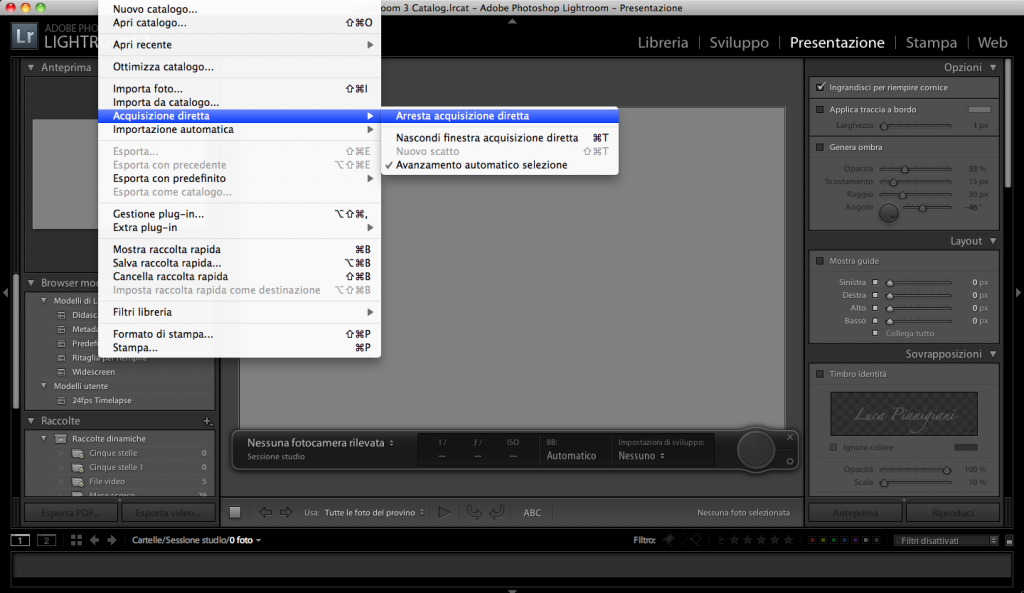The width and height of the screenshot is (1024, 593).
Task: Enable Mostra guide checkbox
Action: tap(820, 261)
